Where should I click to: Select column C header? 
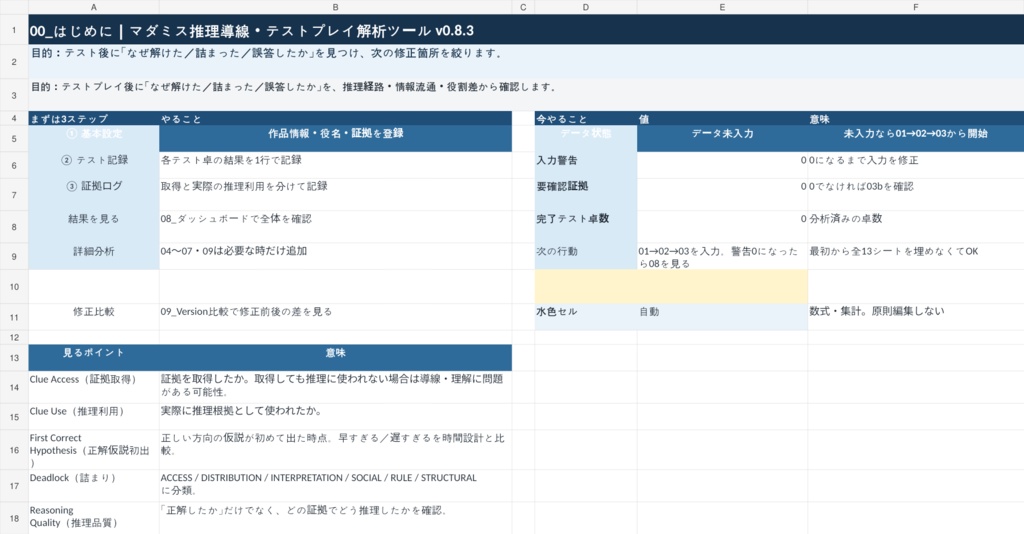[x=523, y=7]
